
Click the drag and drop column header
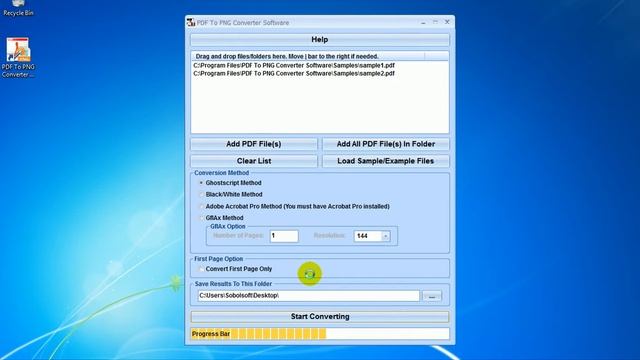coord(308,56)
